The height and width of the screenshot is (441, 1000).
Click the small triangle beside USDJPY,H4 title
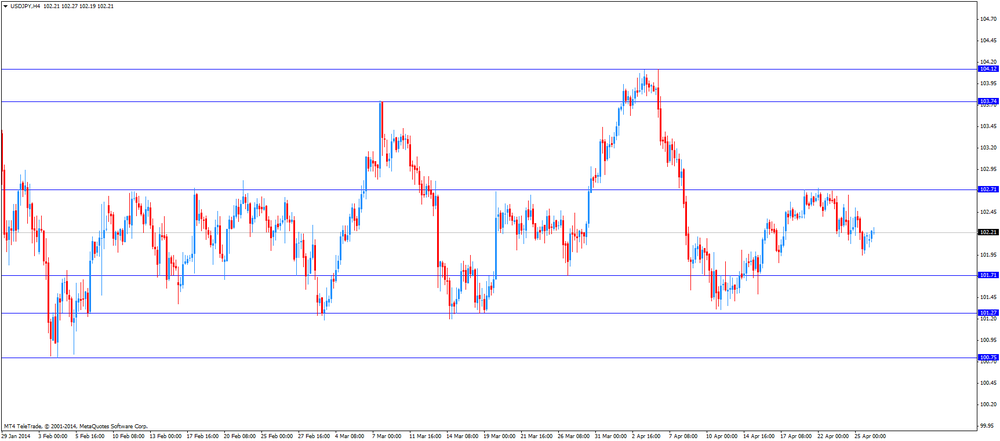tap(6, 5)
